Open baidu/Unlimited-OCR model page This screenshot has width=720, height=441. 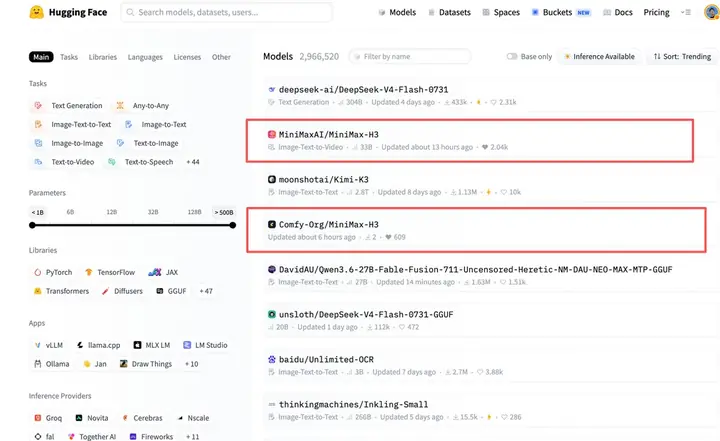coord(326,360)
